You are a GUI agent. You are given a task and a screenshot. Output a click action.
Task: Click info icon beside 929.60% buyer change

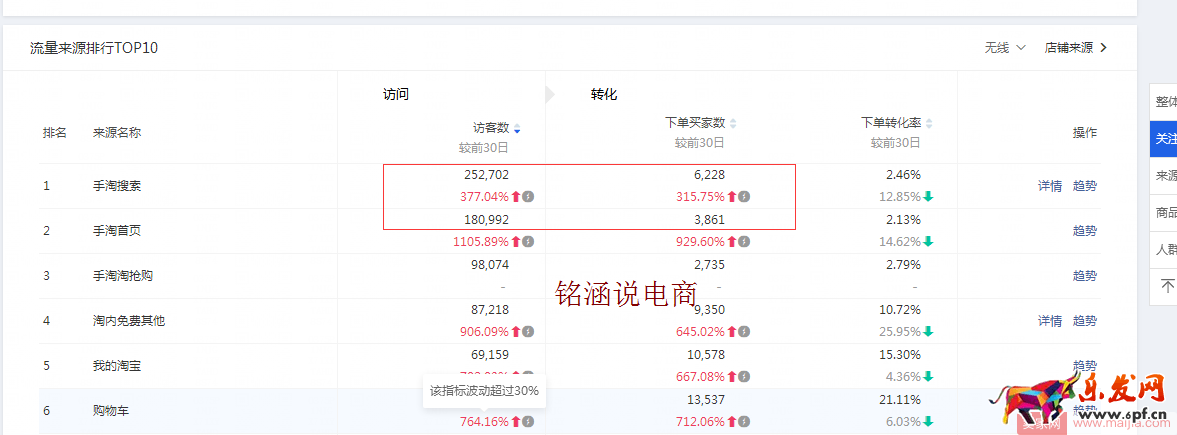(x=744, y=242)
